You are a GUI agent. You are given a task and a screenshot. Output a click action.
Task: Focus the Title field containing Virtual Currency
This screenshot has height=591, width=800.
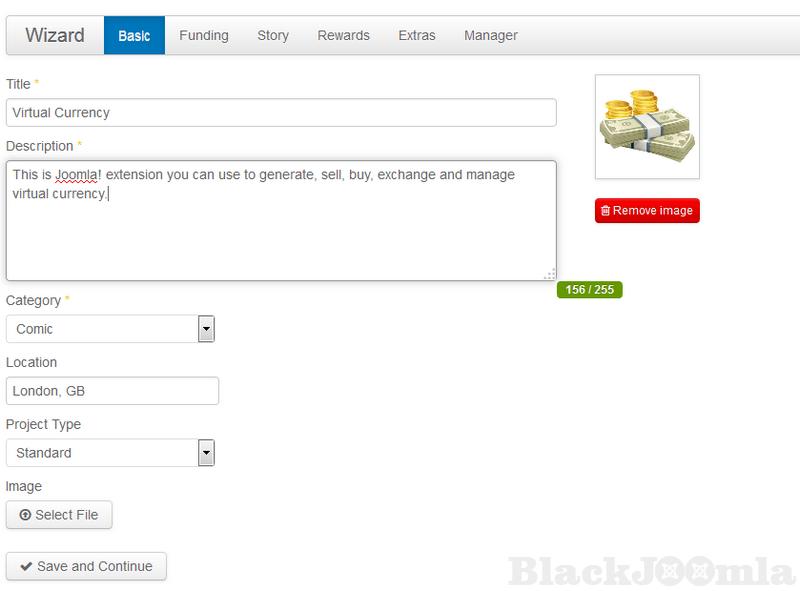click(x=280, y=113)
